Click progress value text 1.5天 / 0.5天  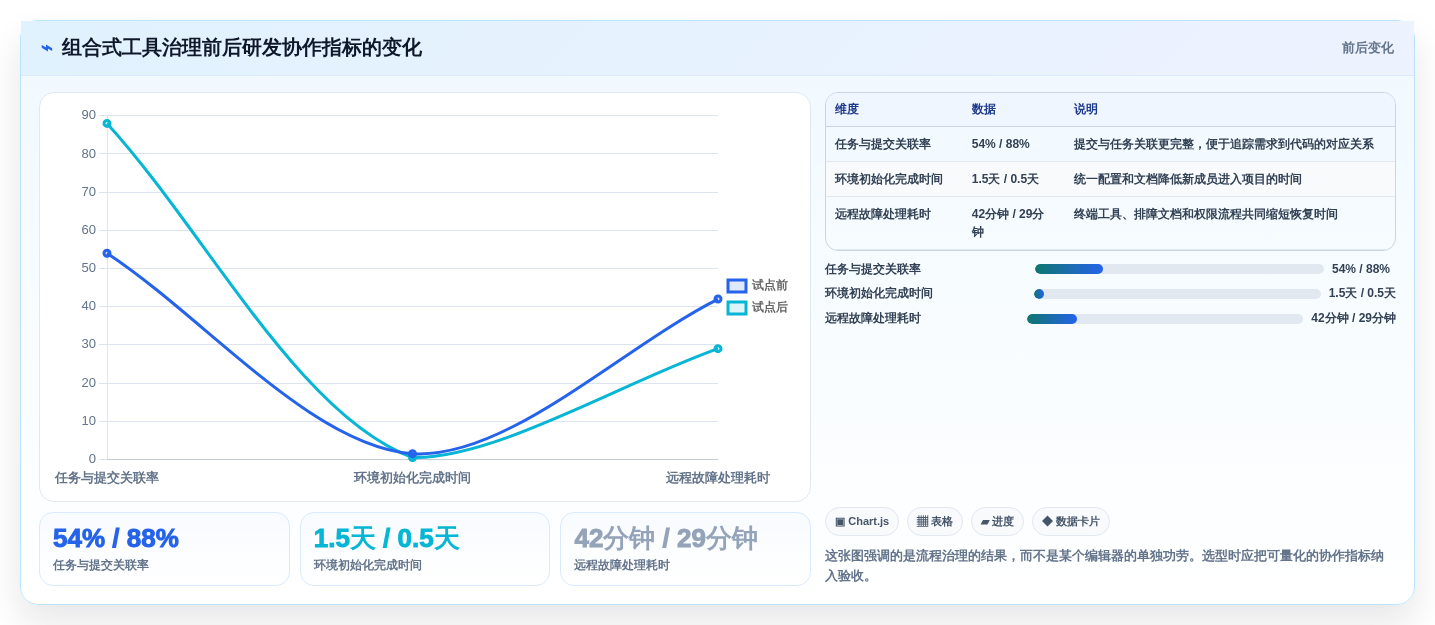[1362, 294]
